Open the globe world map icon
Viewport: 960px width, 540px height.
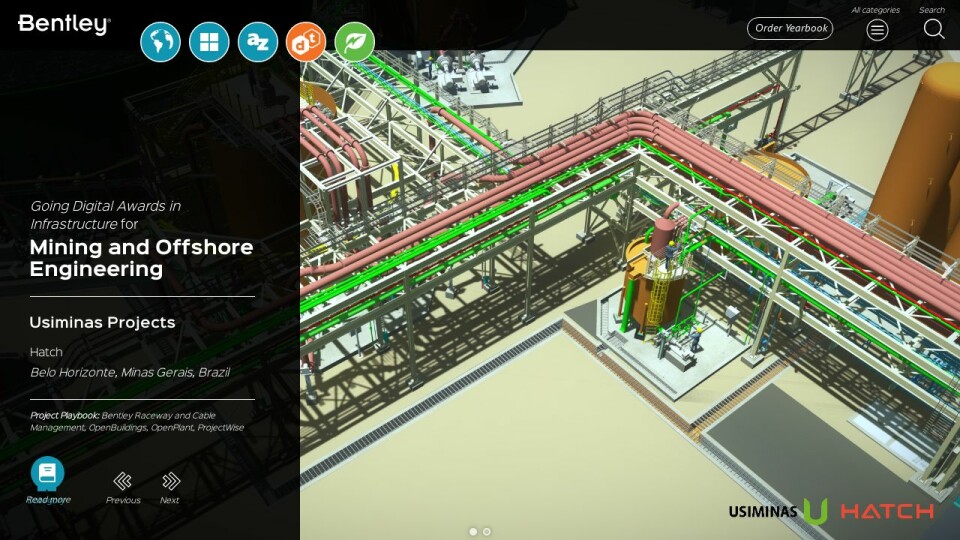point(160,42)
